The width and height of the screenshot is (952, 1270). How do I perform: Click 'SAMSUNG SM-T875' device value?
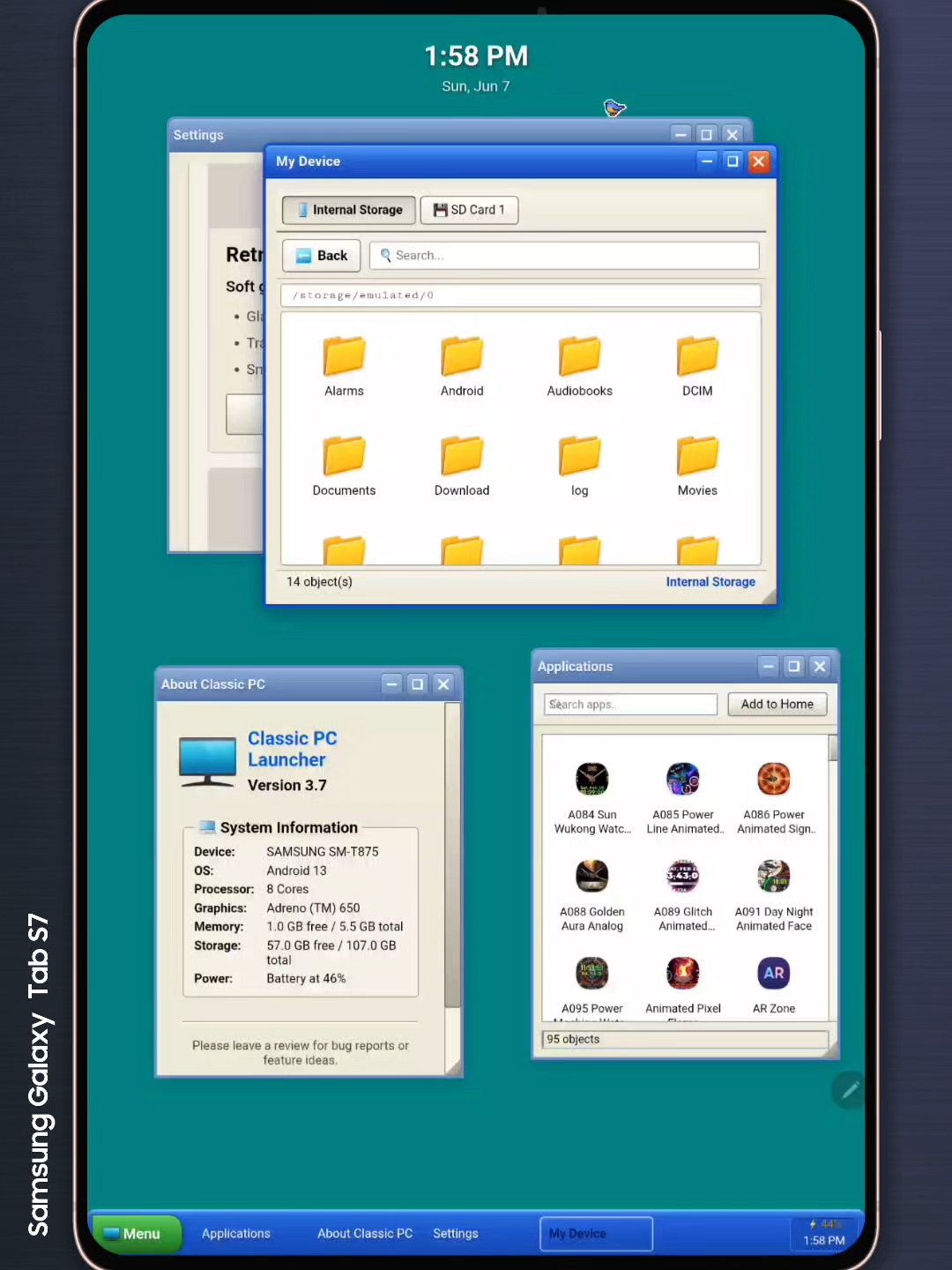323,852
